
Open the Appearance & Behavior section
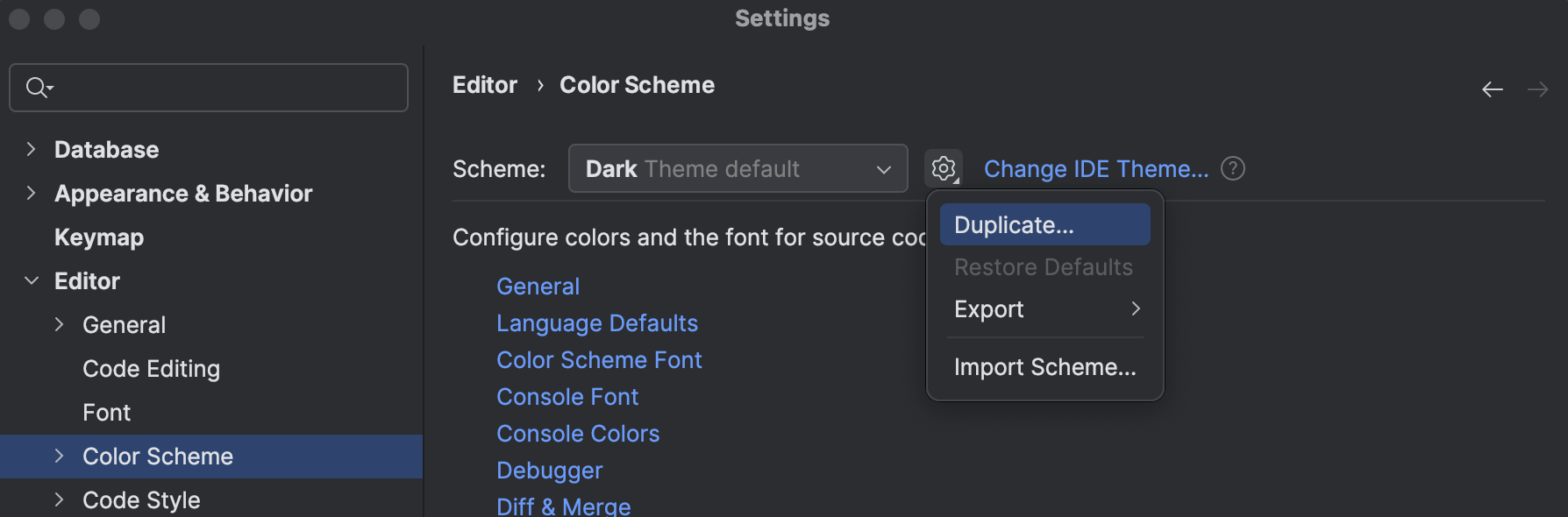click(x=183, y=193)
